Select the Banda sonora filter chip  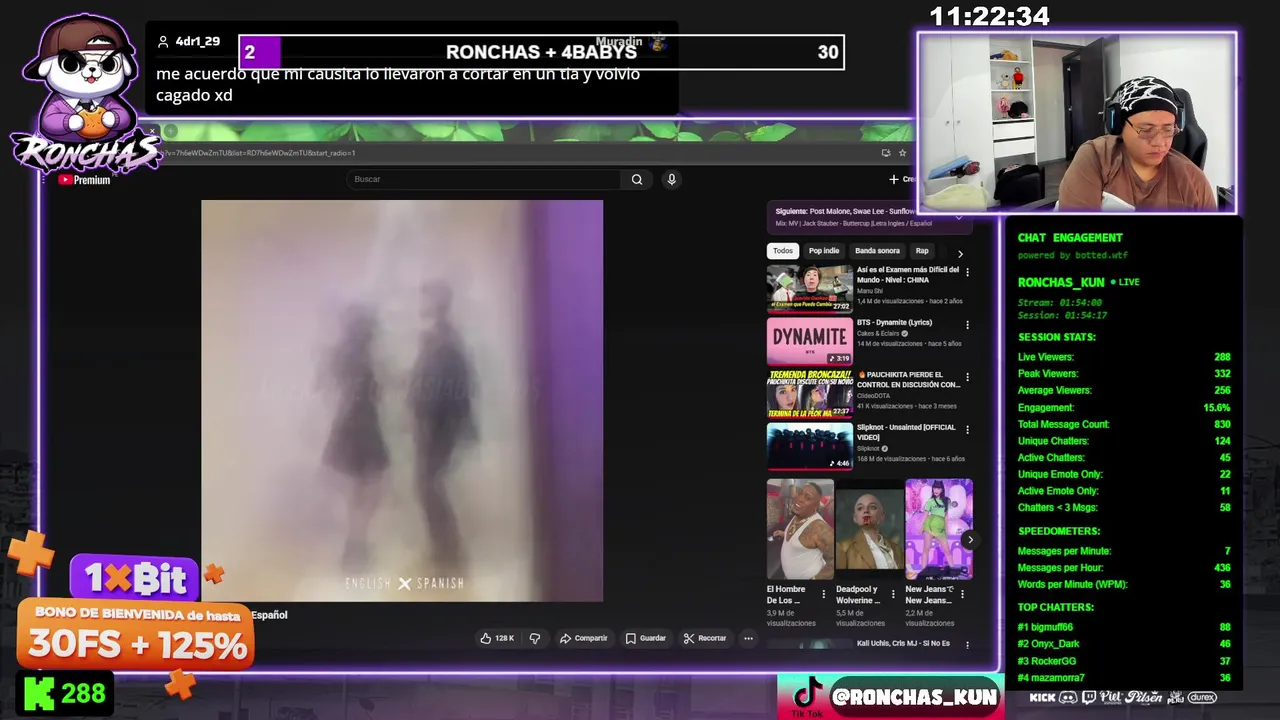pyautogui.click(x=877, y=251)
